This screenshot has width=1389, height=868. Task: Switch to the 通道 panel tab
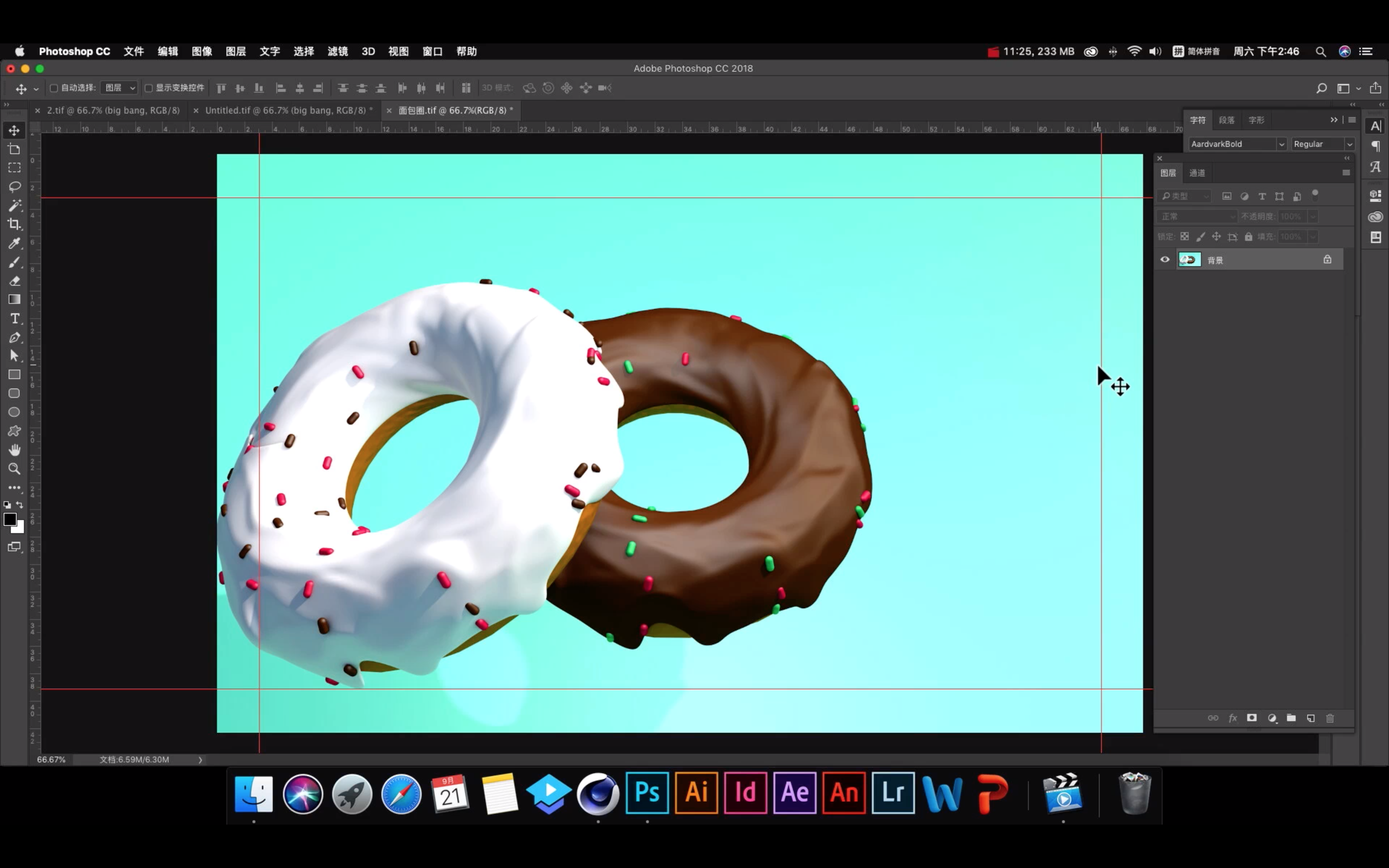click(1197, 173)
